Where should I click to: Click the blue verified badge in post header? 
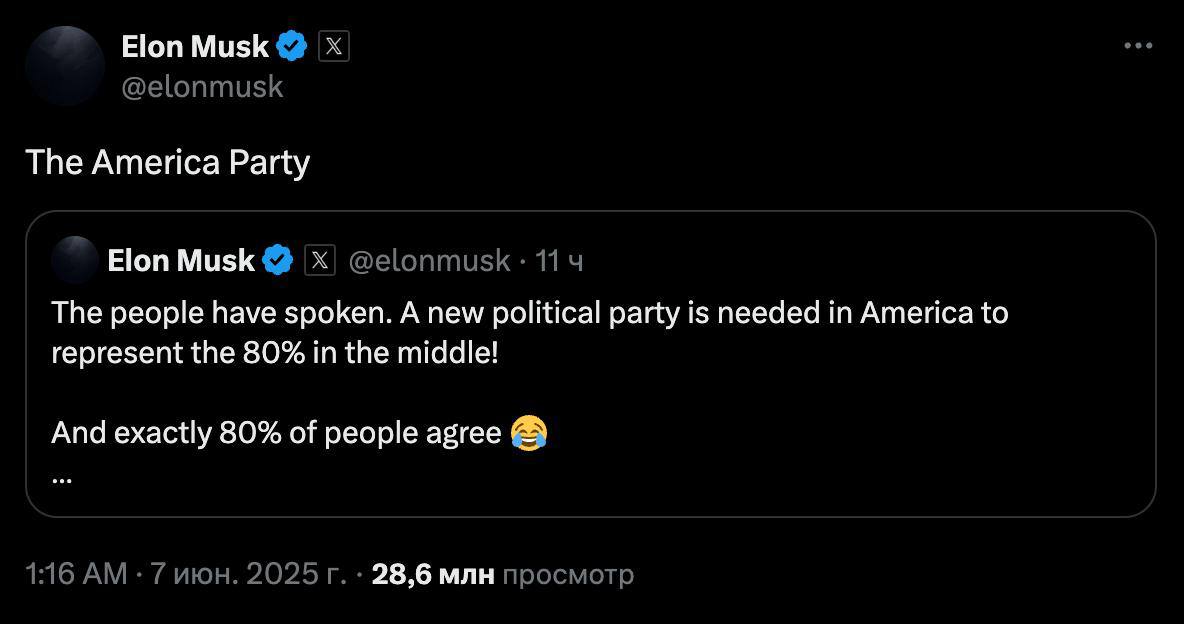(x=292, y=46)
